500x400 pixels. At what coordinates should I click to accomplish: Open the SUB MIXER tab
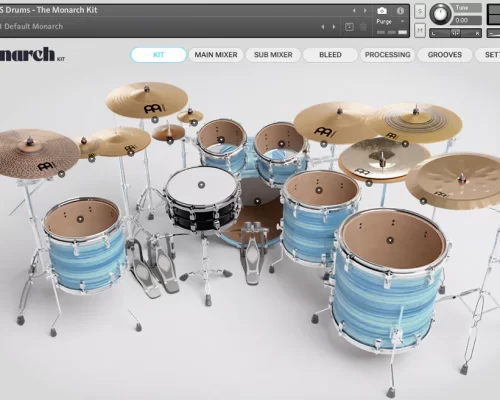(273, 55)
